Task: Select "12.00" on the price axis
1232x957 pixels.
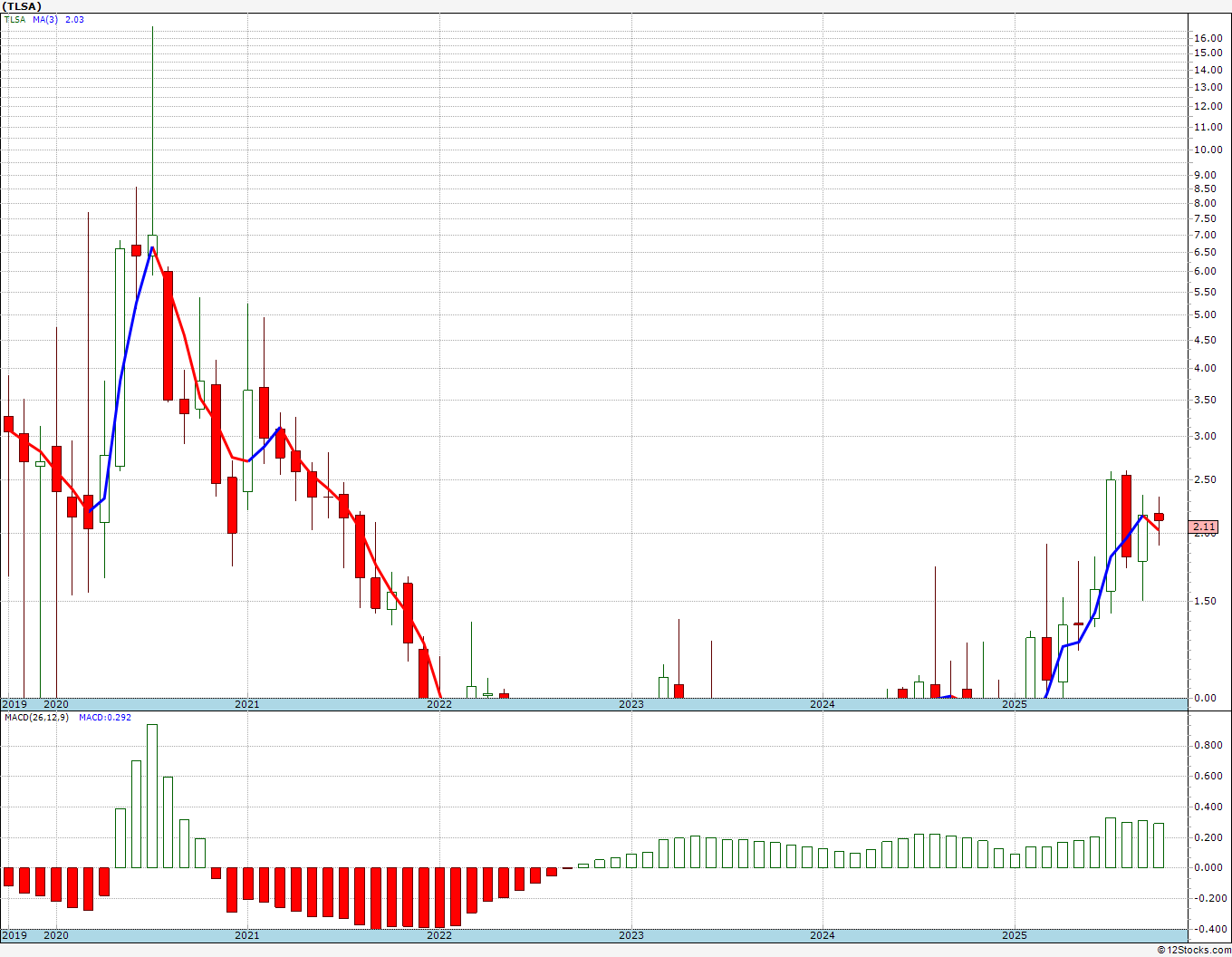Action: tap(1208, 106)
